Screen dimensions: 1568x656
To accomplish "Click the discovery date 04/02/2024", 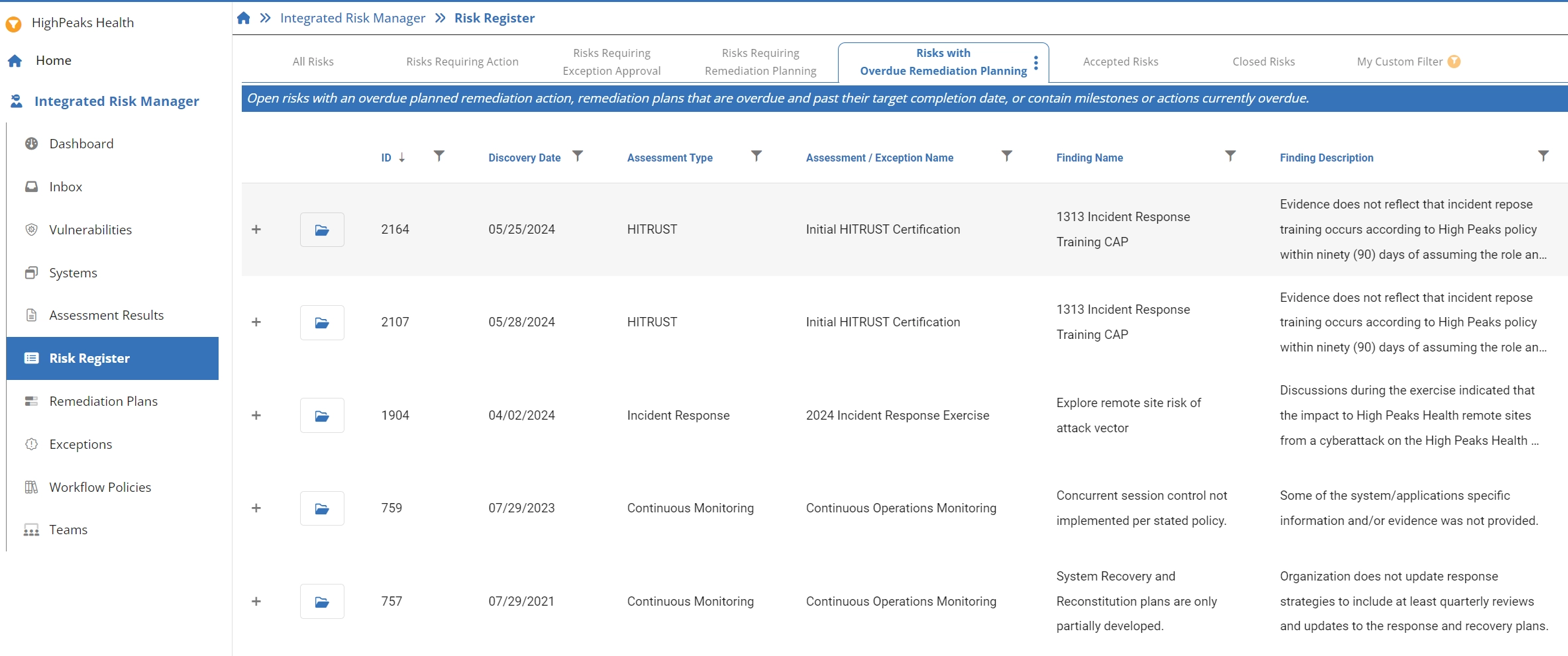I will point(521,416).
